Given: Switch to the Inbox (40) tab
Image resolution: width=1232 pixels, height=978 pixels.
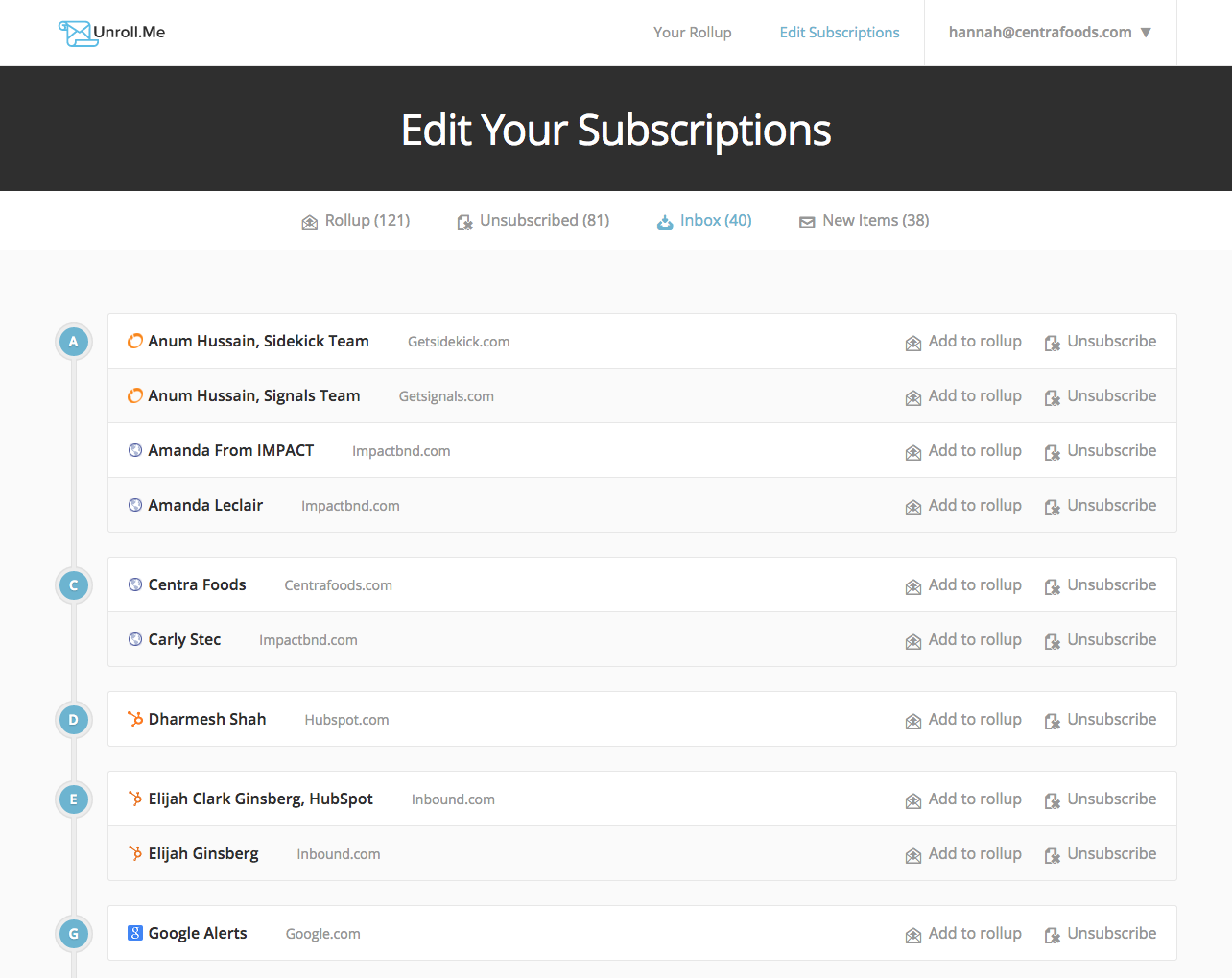Looking at the screenshot, I should point(704,221).
